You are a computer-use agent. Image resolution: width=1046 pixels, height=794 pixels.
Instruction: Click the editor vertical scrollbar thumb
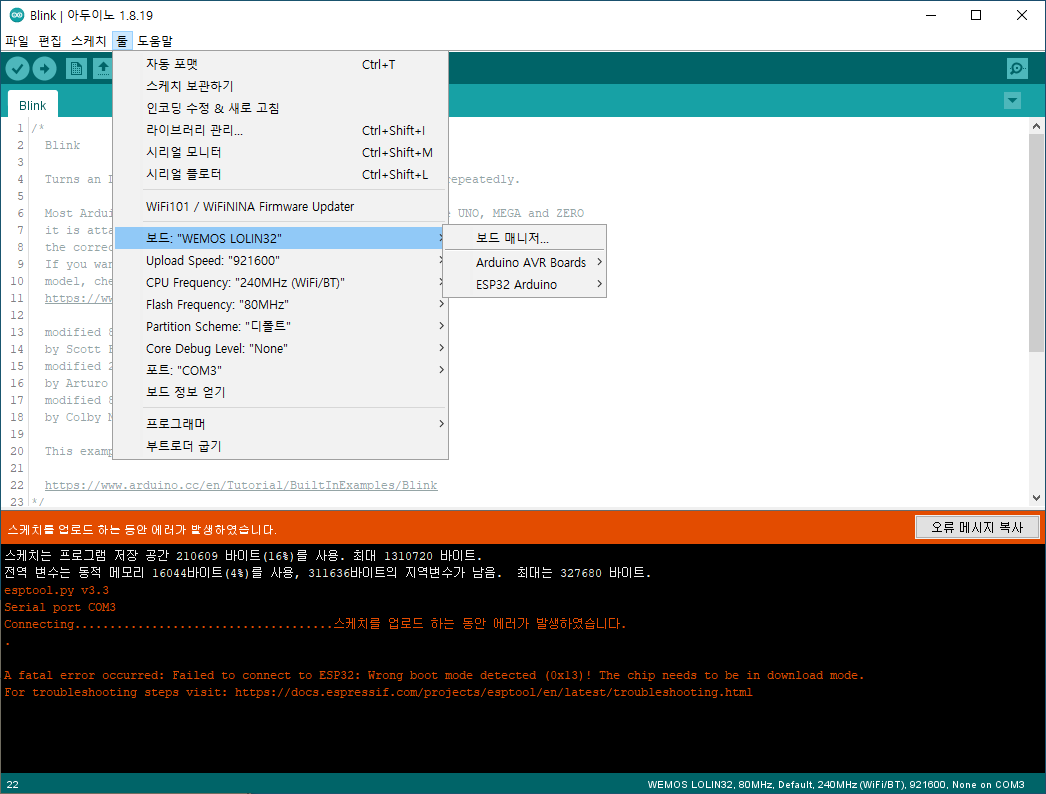coord(1036,242)
